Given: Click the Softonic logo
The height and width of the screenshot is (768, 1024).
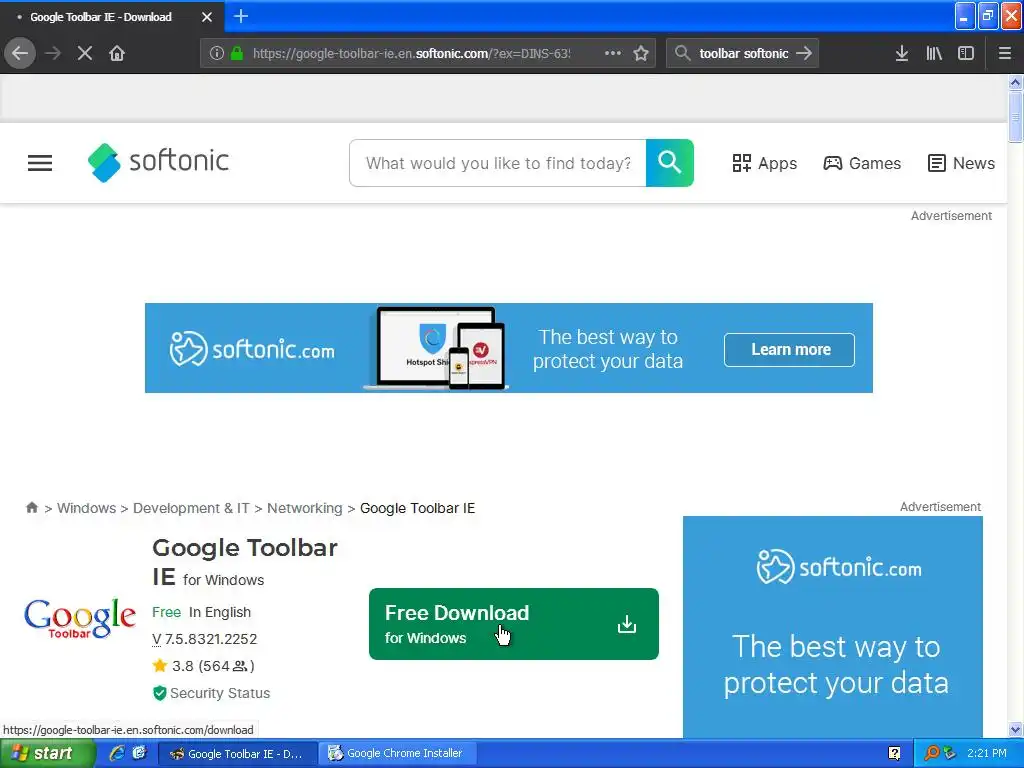Looking at the screenshot, I should click(158, 162).
